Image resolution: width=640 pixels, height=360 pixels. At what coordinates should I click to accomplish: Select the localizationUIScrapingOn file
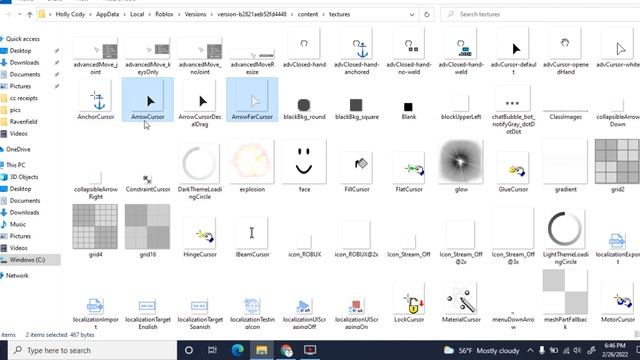tap(357, 313)
